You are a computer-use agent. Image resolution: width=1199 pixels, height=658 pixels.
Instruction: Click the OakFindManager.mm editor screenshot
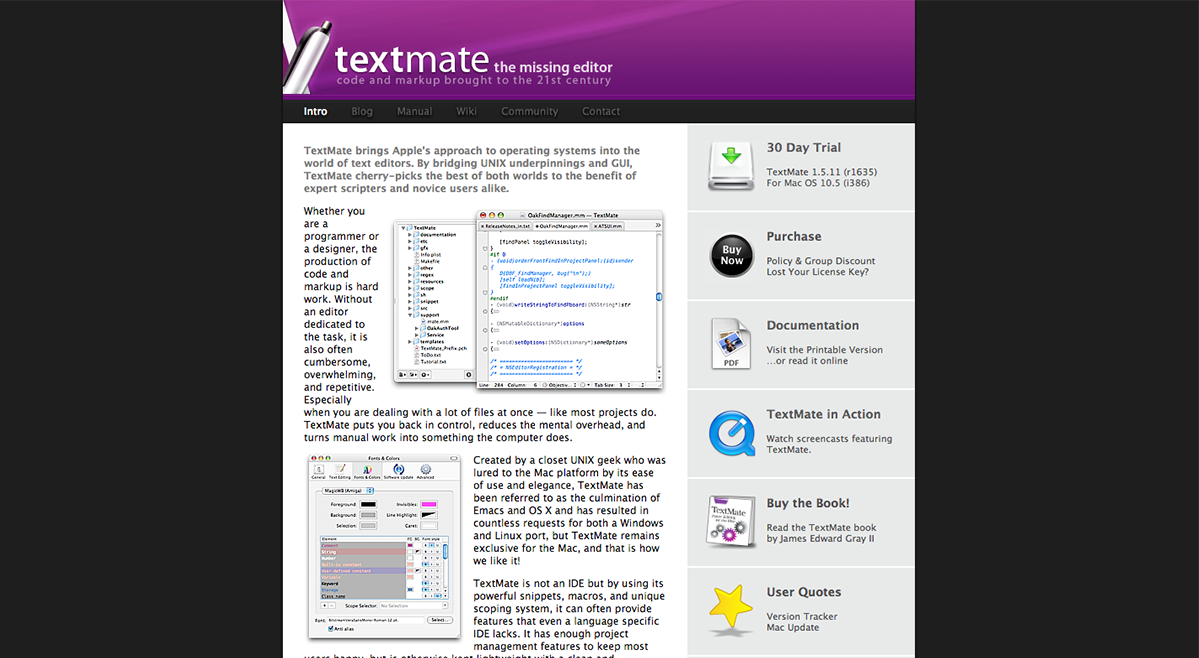[528, 300]
